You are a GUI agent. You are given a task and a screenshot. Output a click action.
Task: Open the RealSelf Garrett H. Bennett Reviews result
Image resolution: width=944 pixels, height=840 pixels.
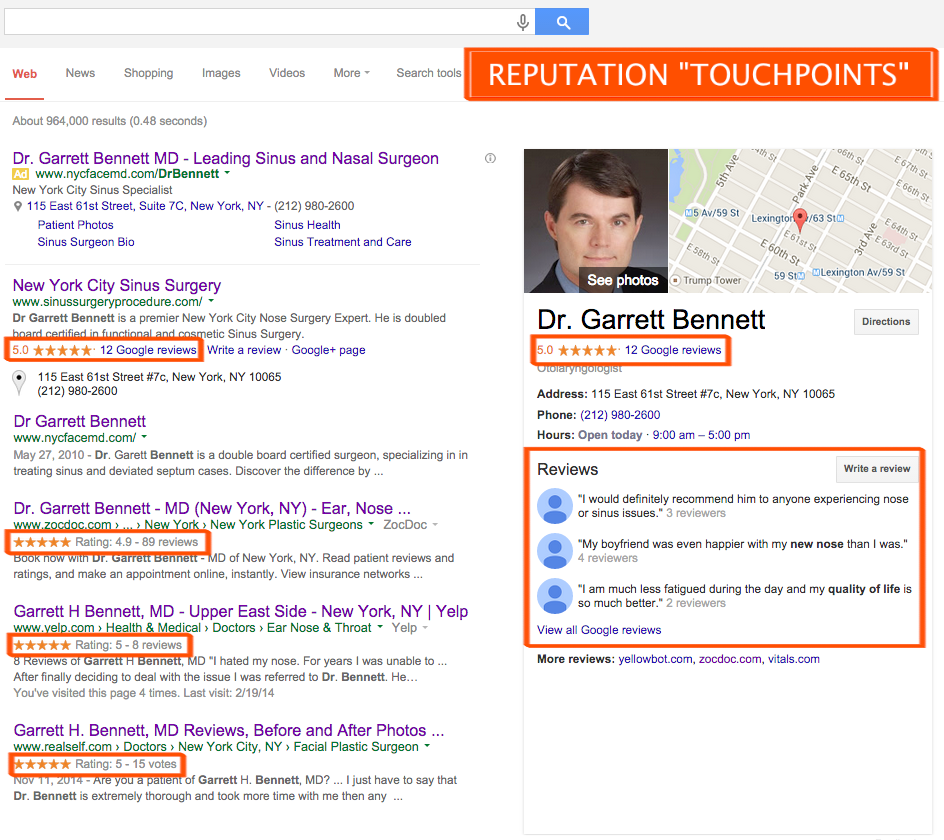229,730
